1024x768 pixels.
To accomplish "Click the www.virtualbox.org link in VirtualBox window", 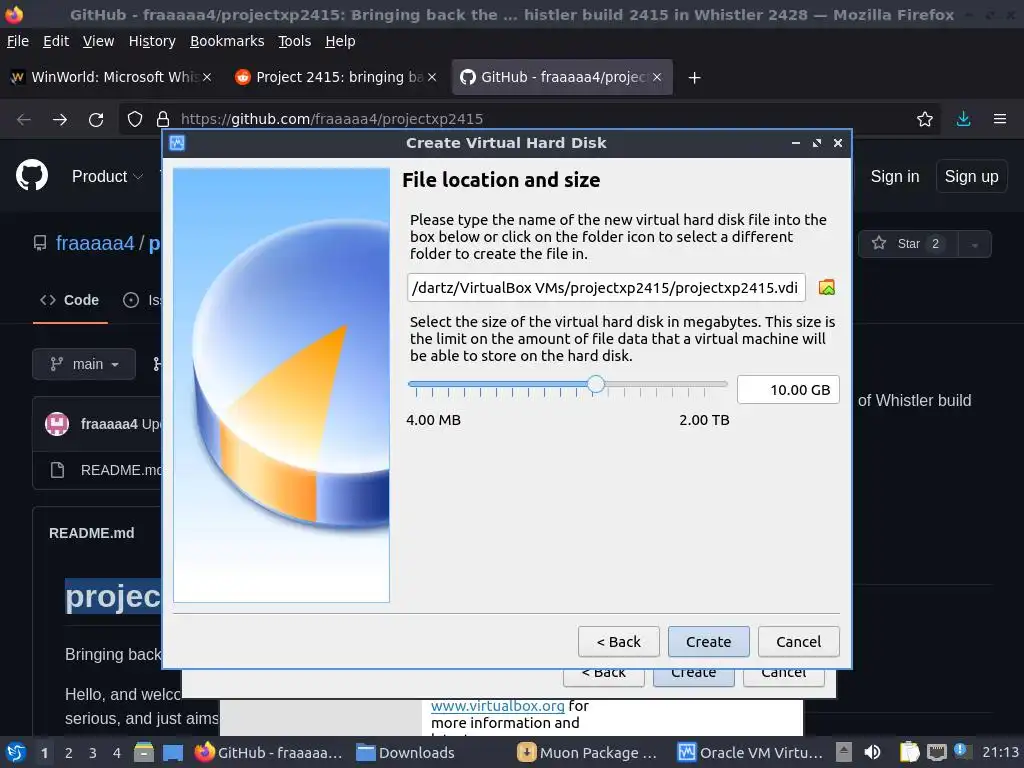I will pos(498,706).
